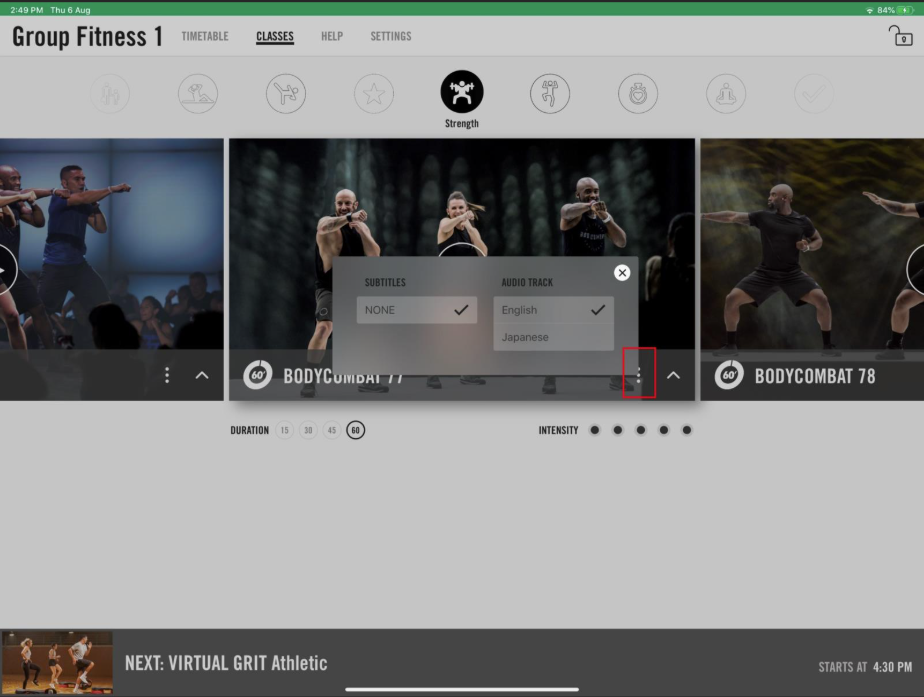Pick the seated meditation pose category icon
924x697 pixels.
[726, 94]
